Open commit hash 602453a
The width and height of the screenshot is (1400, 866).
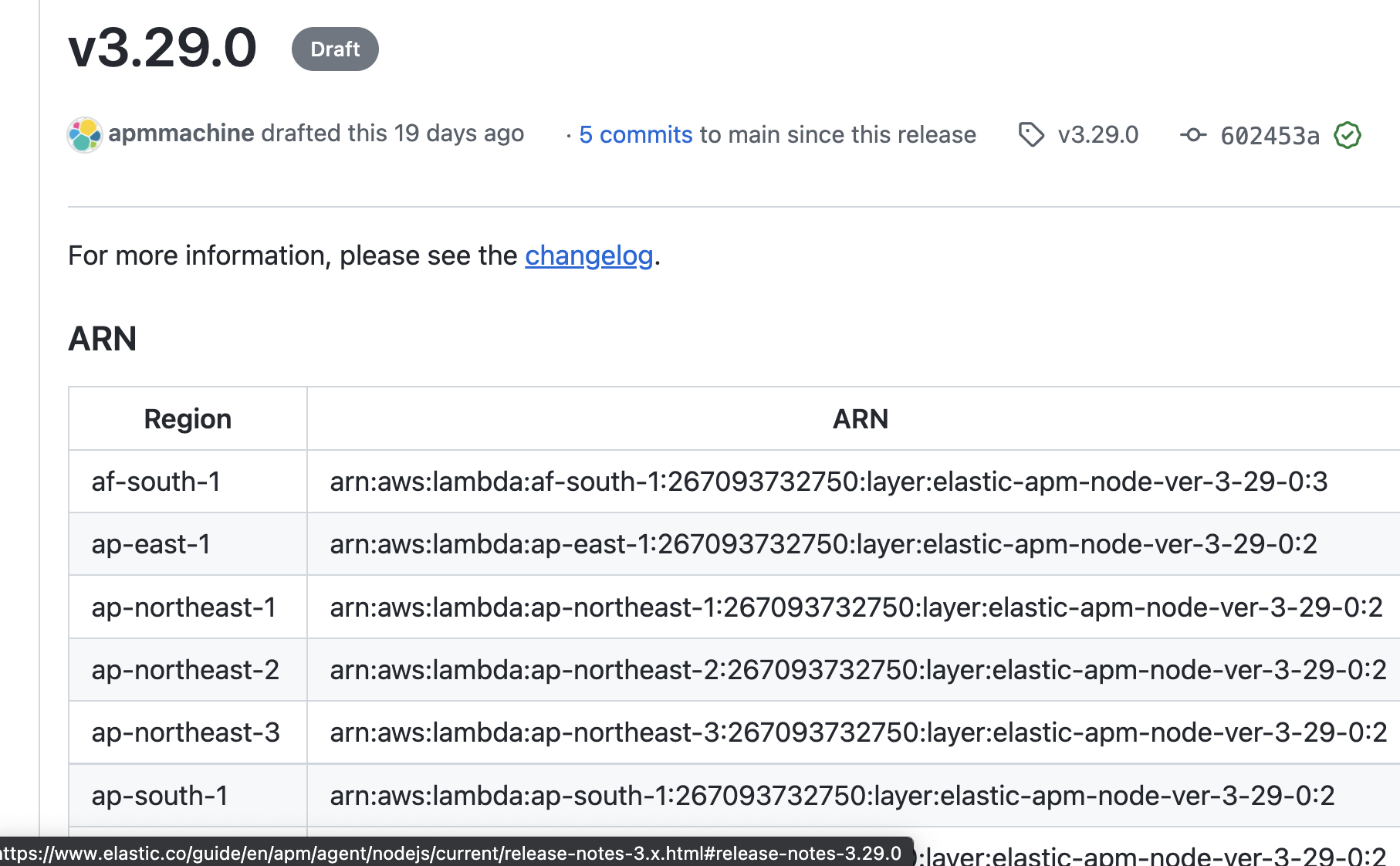1270,136
